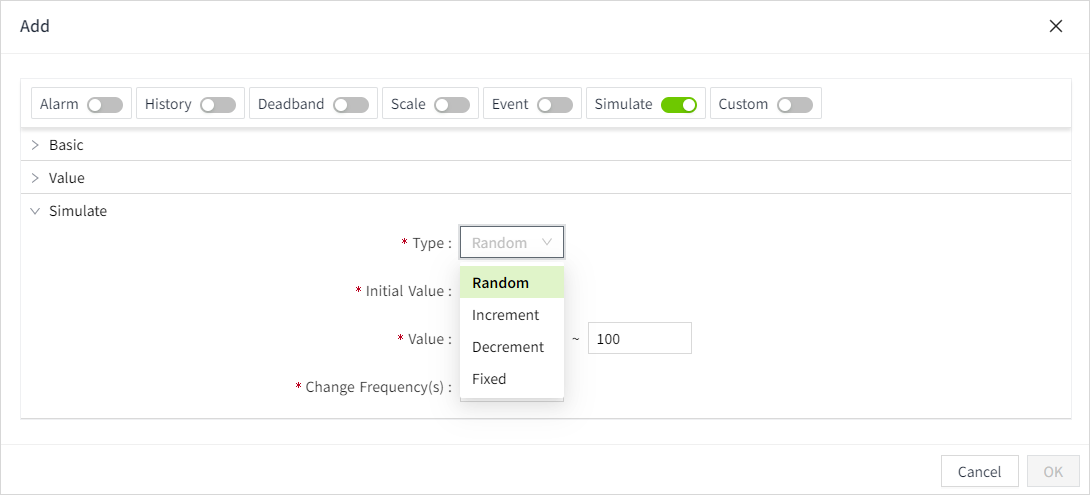Collapse the Simulate section chevron

click(x=36, y=211)
